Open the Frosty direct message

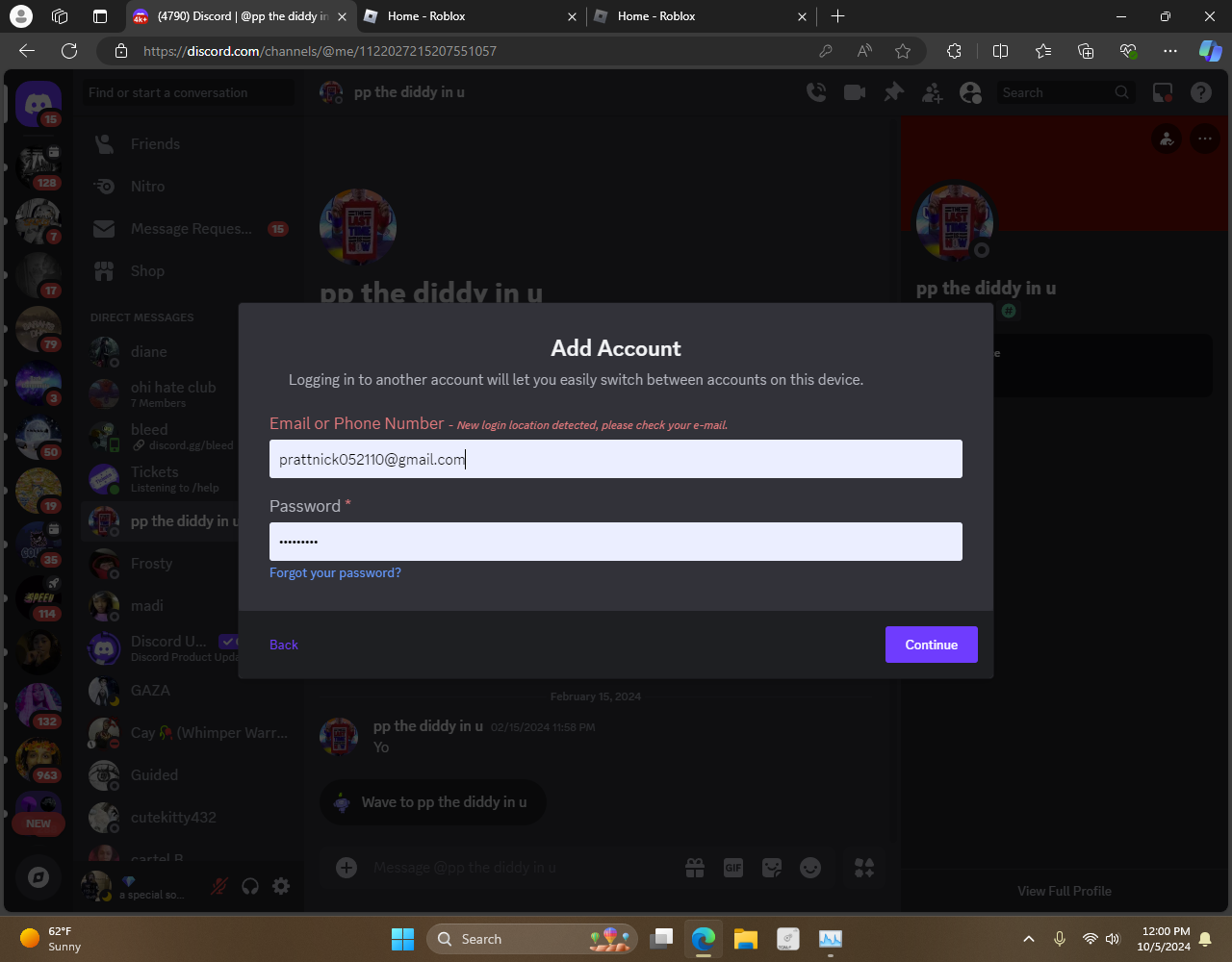coord(160,564)
